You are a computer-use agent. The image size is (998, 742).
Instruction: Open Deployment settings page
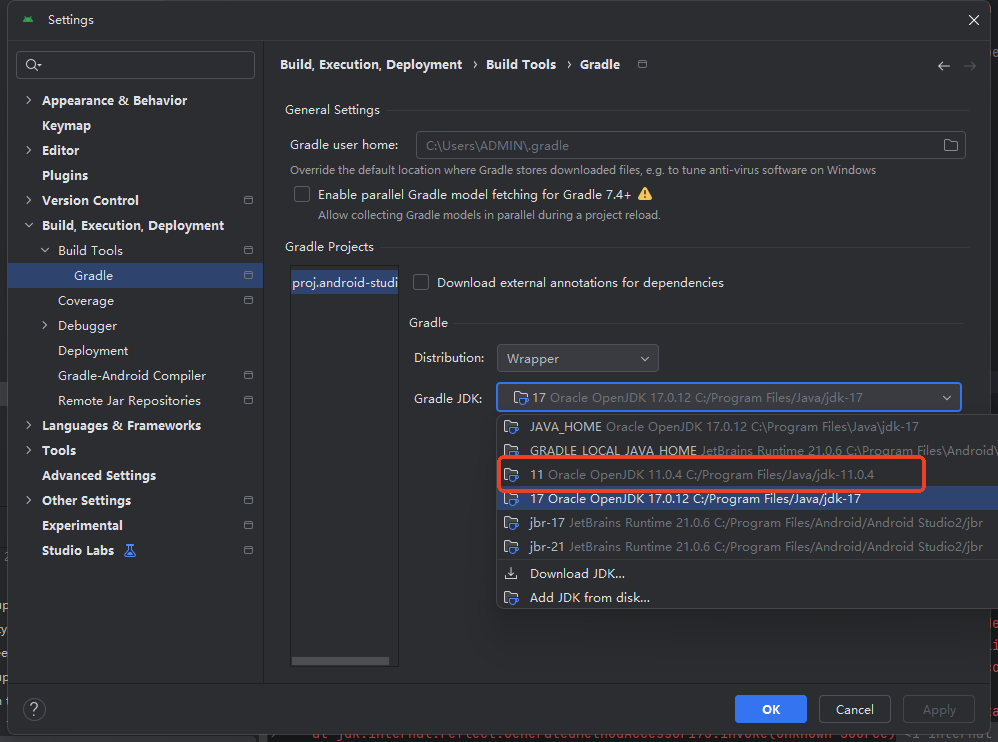pos(93,351)
